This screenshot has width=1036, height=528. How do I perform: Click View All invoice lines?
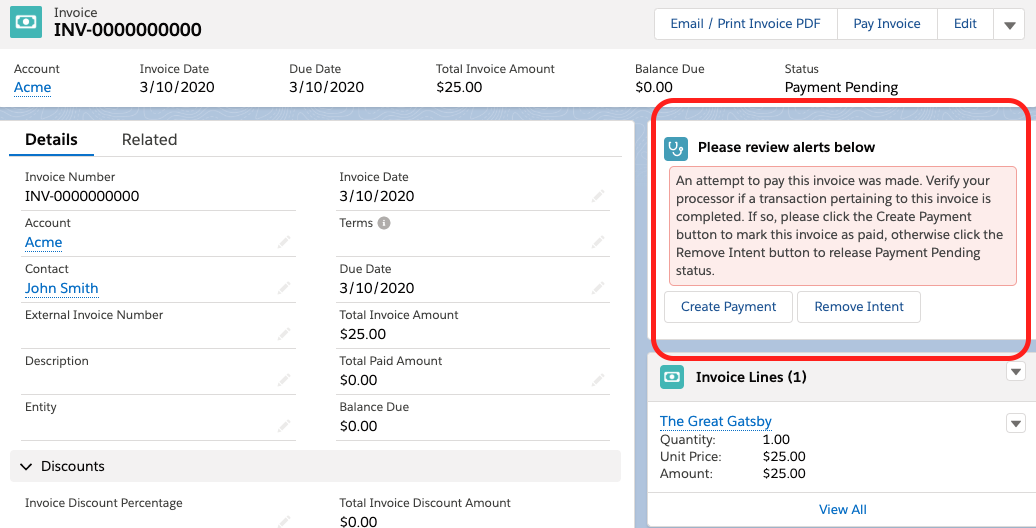pos(842,509)
